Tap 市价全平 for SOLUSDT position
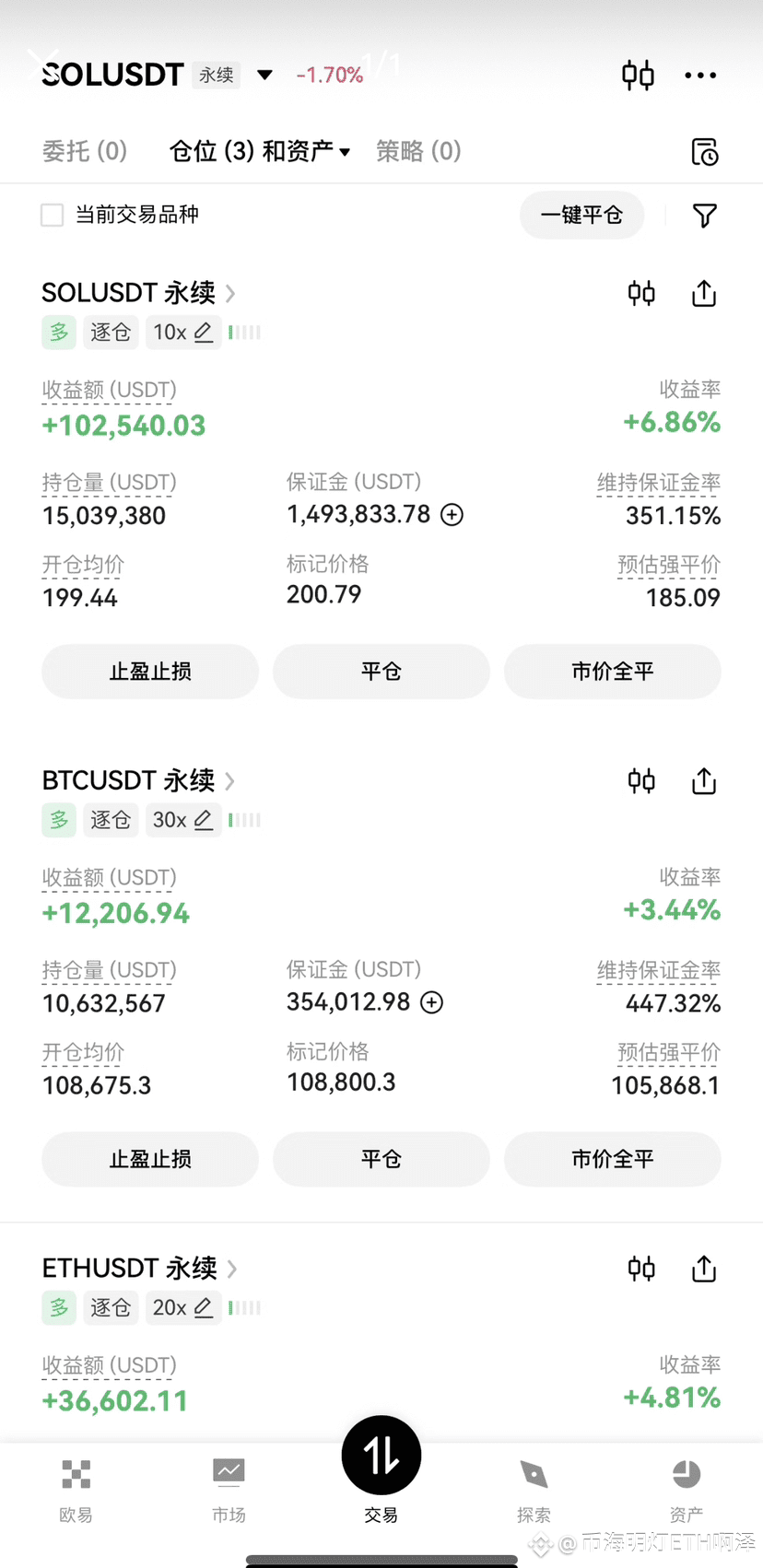Image resolution: width=763 pixels, height=1568 pixels. point(613,672)
